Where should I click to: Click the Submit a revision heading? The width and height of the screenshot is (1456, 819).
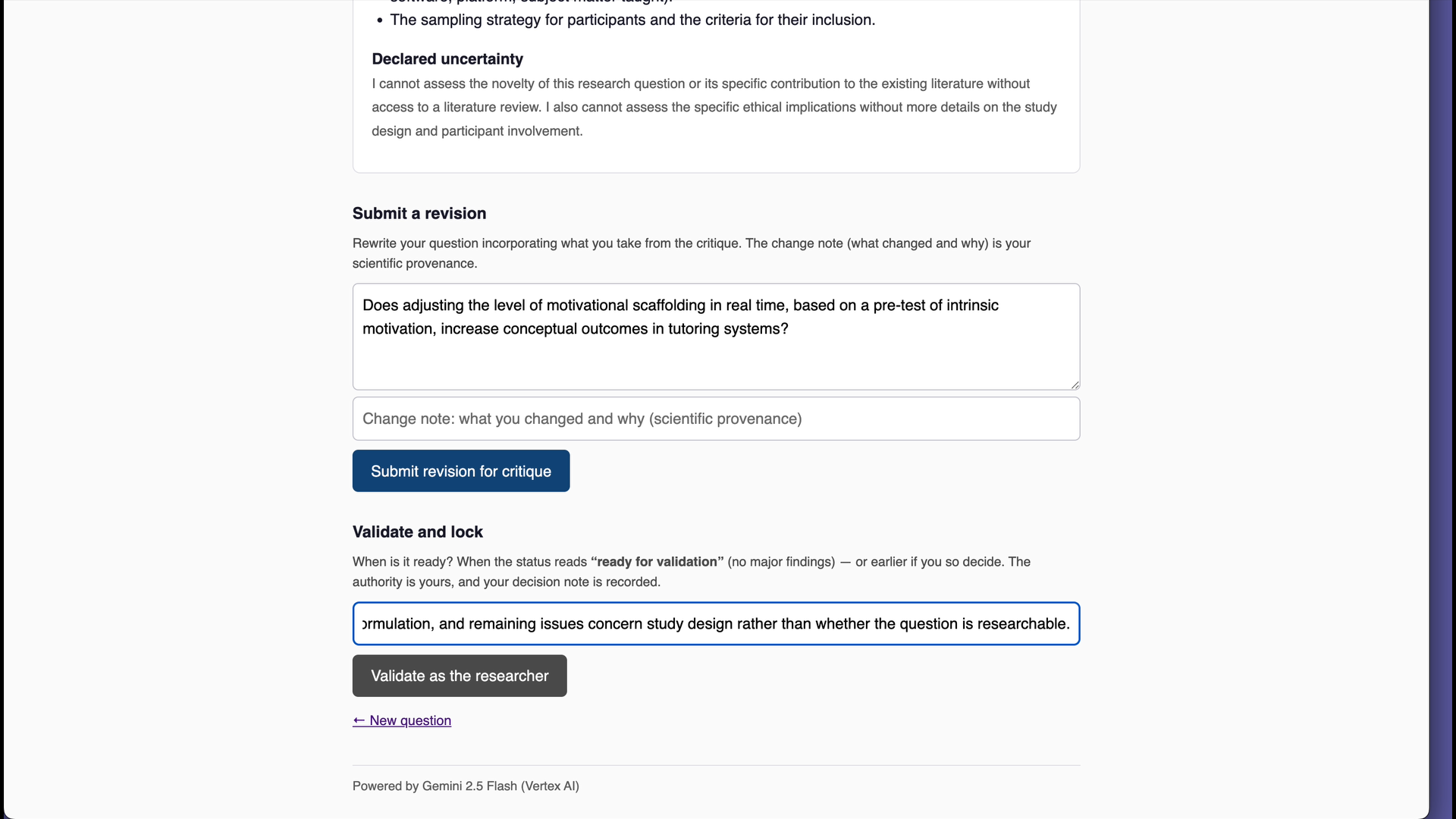tap(419, 213)
